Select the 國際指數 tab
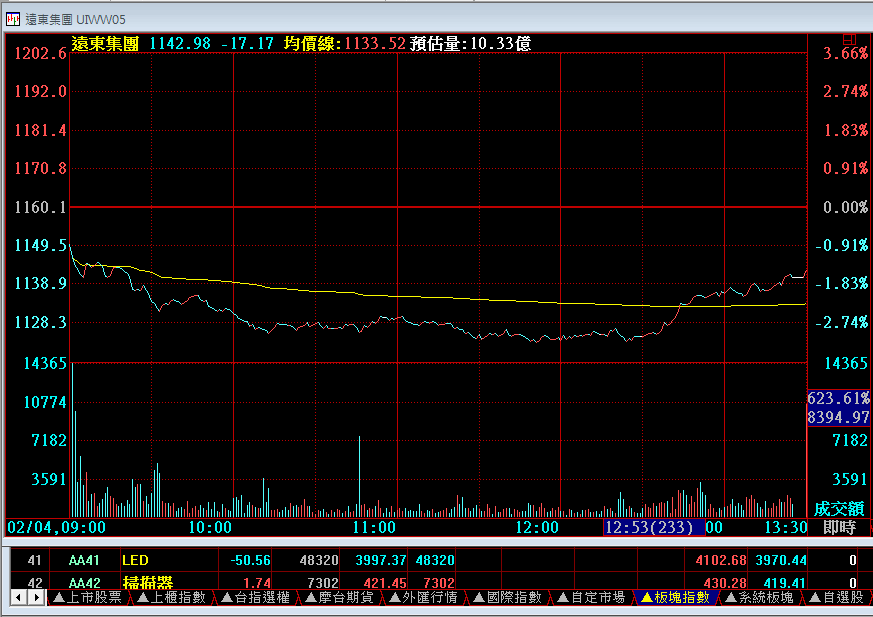 tap(508, 598)
